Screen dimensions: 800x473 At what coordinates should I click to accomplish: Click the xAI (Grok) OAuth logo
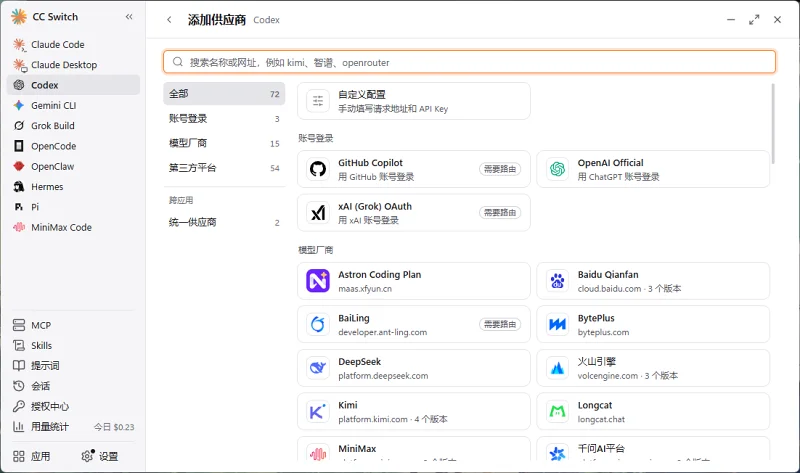pyautogui.click(x=318, y=212)
